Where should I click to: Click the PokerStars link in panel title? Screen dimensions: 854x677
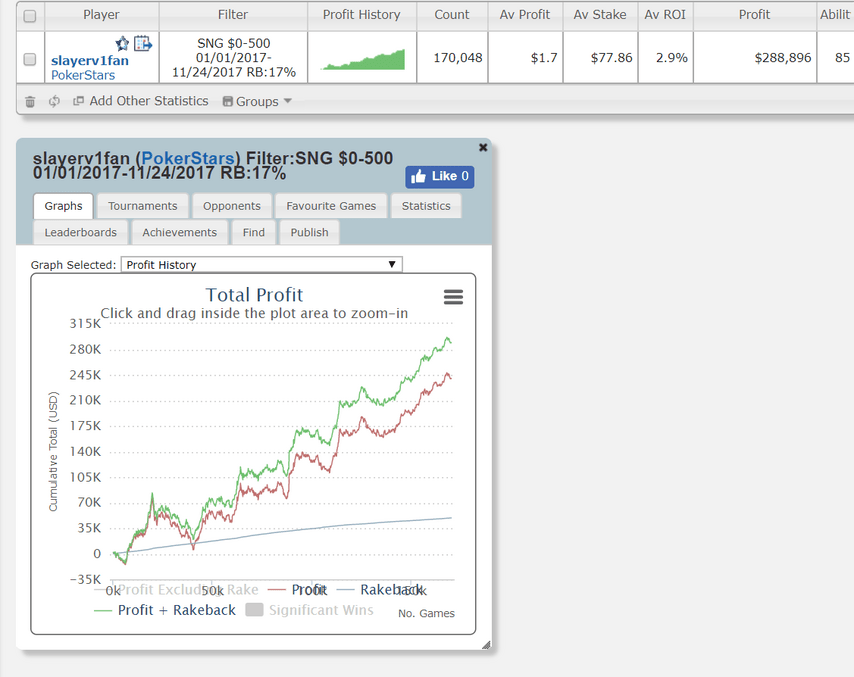(188, 158)
